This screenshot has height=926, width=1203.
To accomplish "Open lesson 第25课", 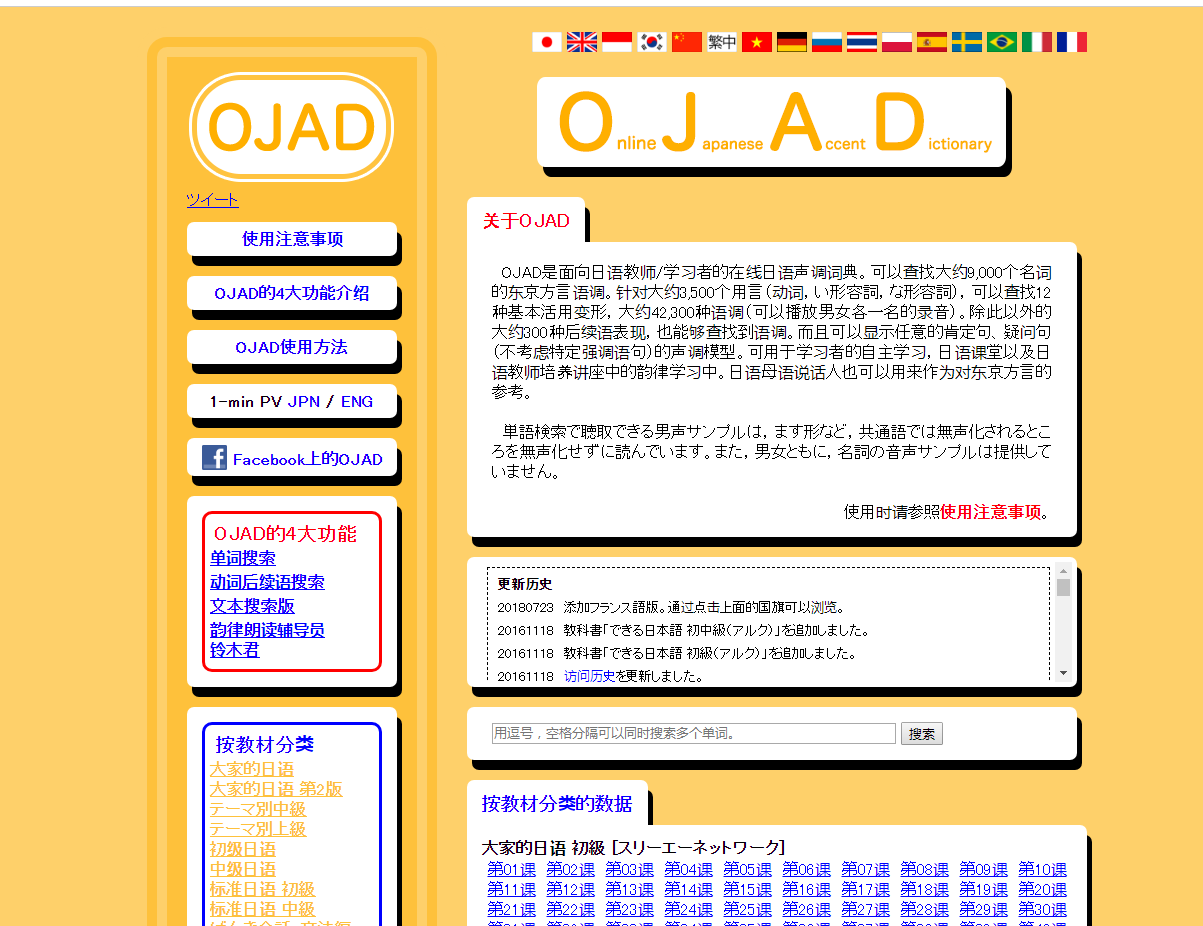I will click(748, 910).
